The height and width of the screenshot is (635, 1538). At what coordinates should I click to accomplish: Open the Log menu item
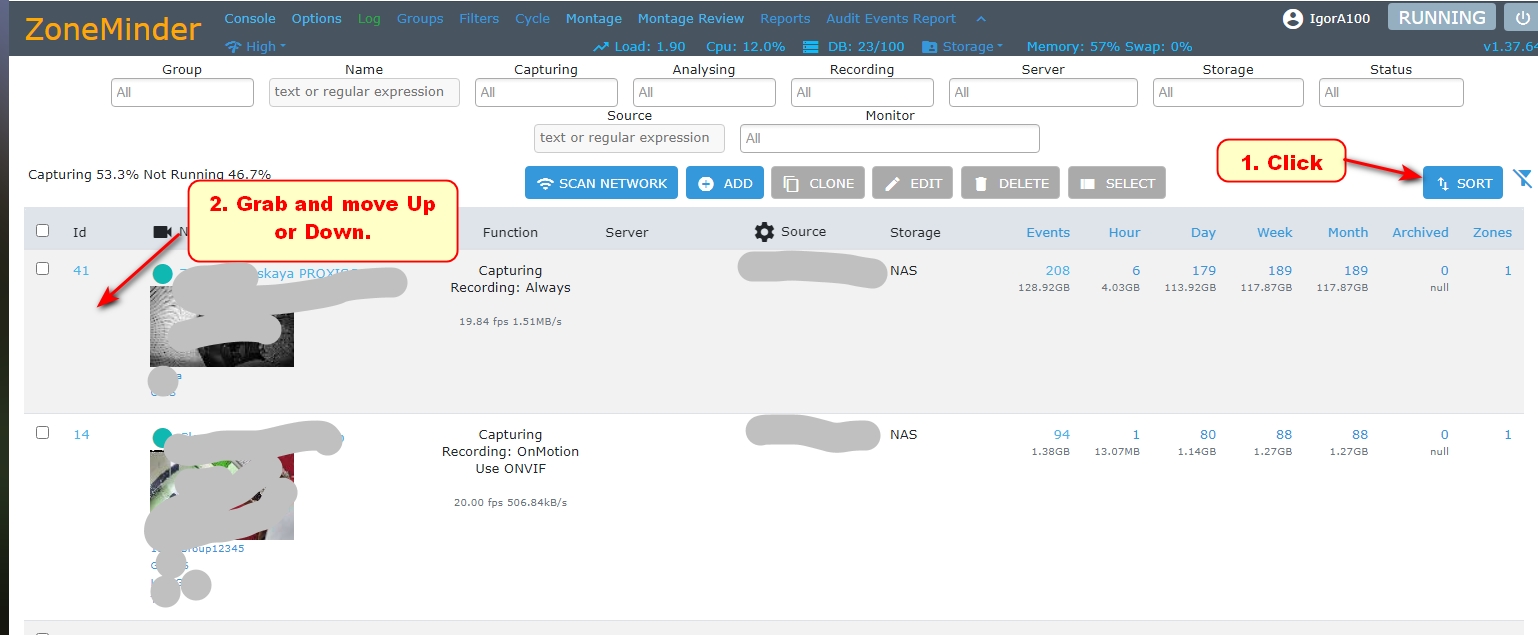tap(369, 18)
